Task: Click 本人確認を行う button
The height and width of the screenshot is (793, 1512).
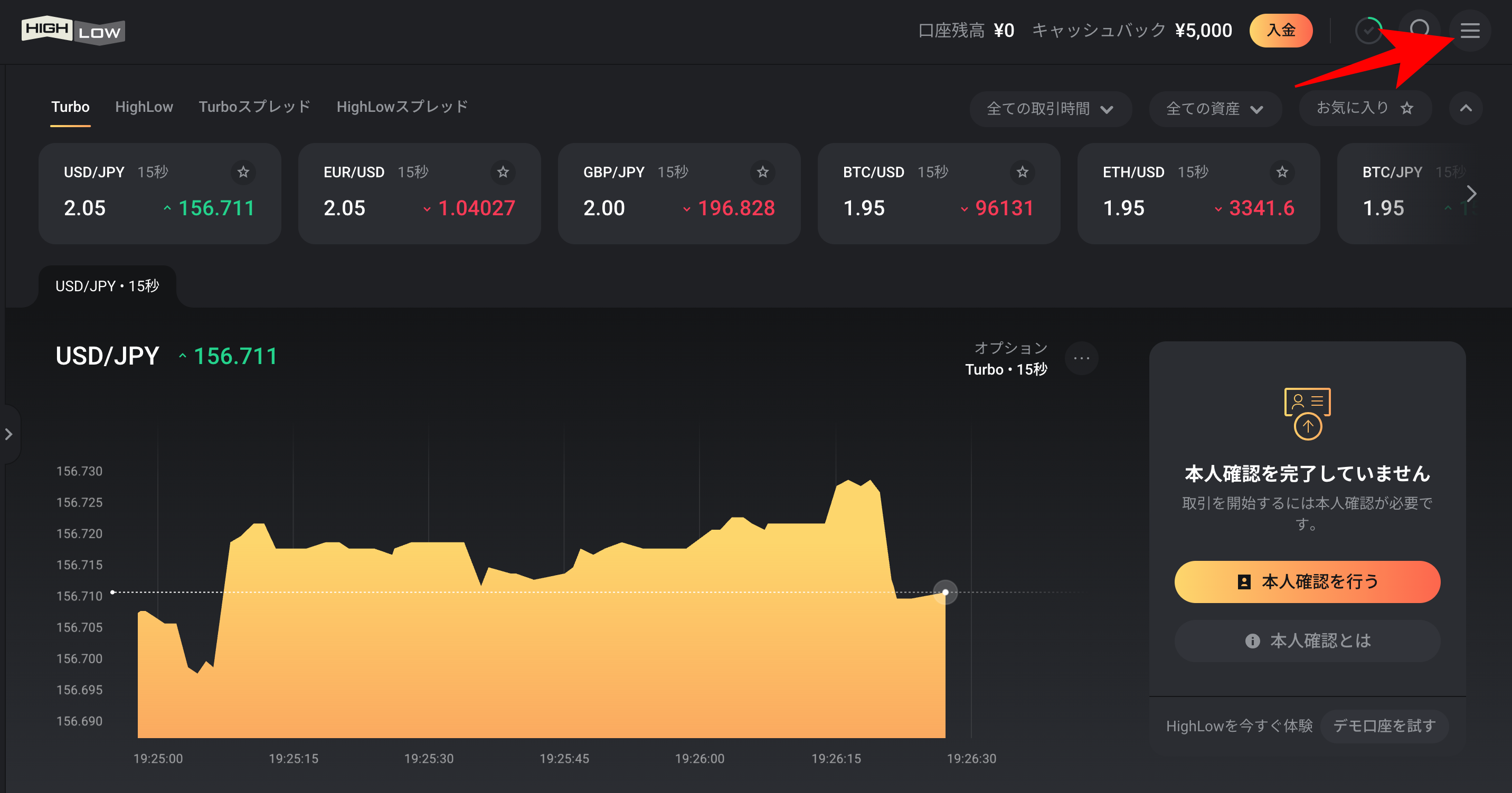Action: (x=1307, y=581)
